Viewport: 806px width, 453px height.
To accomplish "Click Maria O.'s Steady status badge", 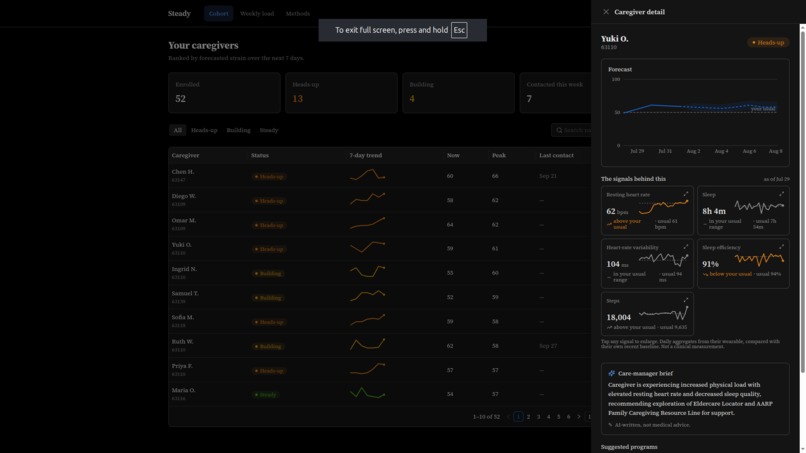I will (266, 395).
